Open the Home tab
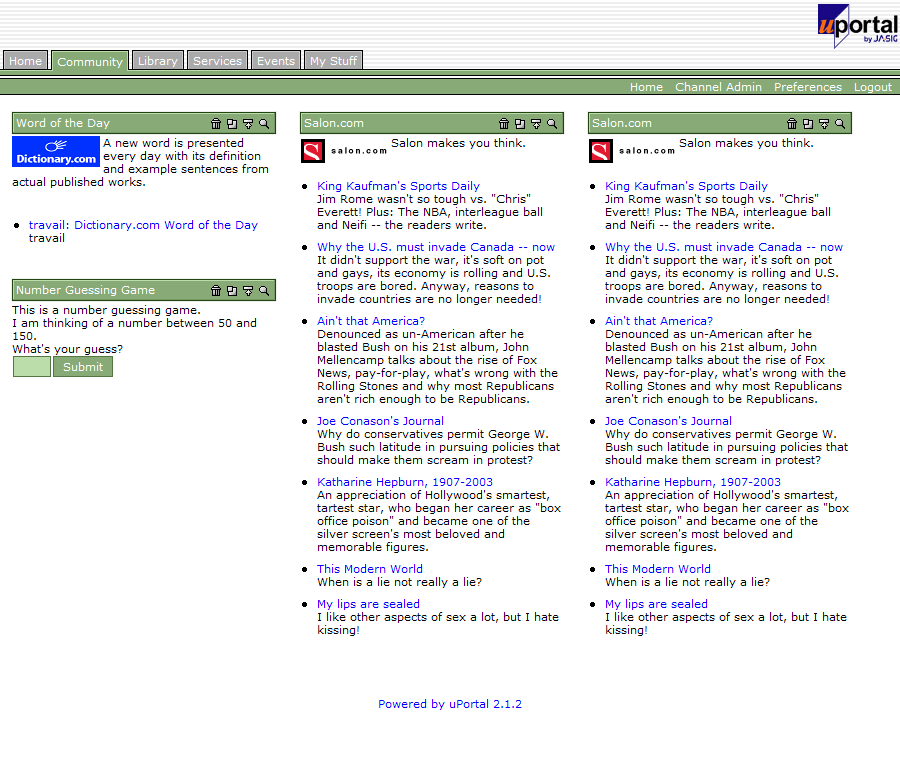 25,61
